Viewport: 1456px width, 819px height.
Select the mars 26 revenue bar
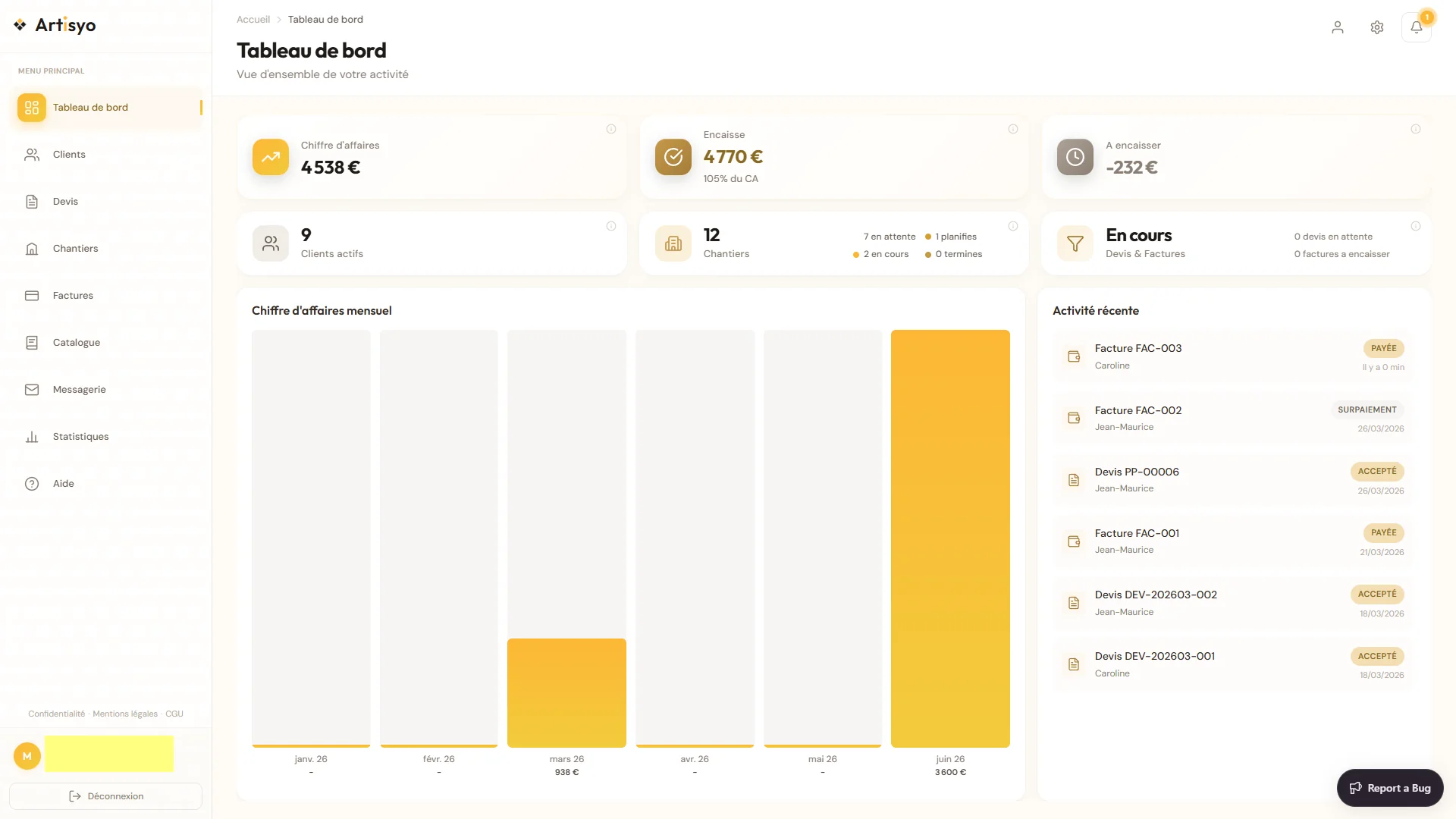tap(566, 693)
